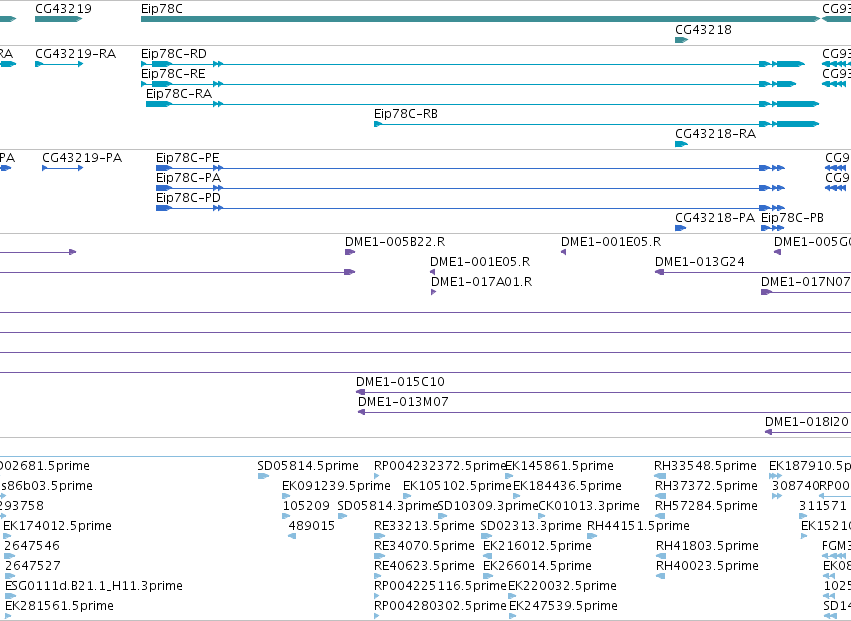
Task: Click EST EK174012.5prime
Action: point(7,536)
